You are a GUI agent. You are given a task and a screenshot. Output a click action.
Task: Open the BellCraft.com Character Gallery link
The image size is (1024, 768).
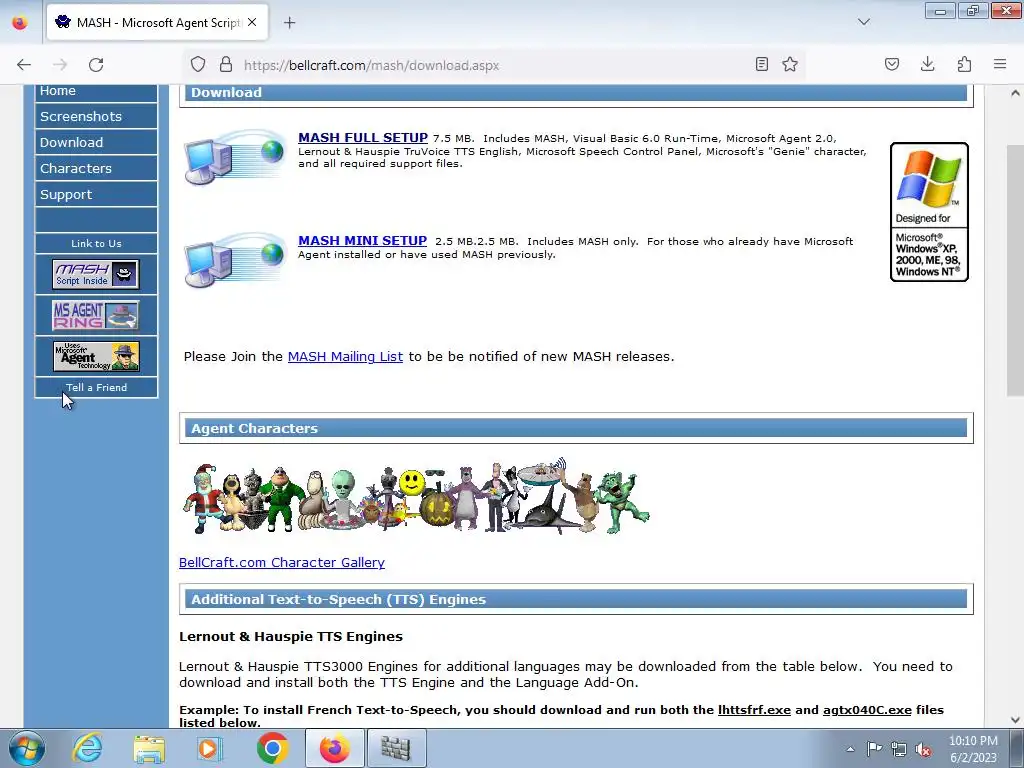pos(281,562)
